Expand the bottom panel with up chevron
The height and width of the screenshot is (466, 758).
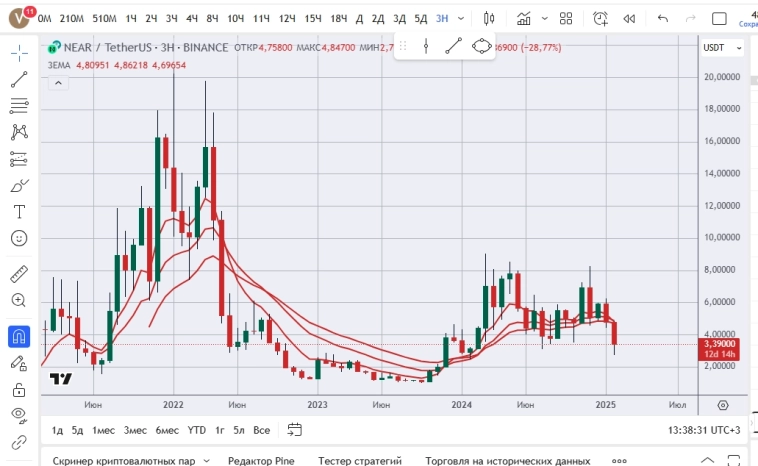pos(707,460)
